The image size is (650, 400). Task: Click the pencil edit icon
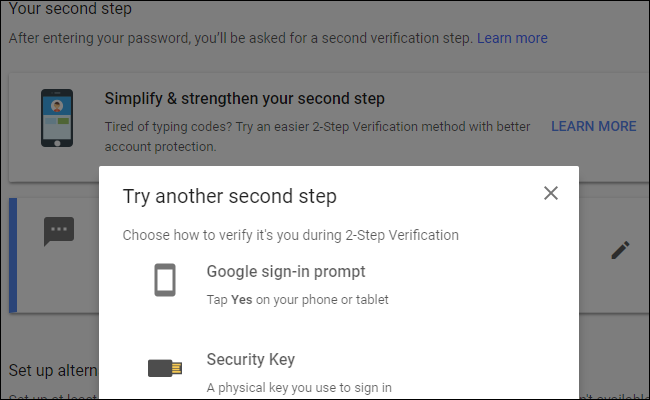[620, 250]
